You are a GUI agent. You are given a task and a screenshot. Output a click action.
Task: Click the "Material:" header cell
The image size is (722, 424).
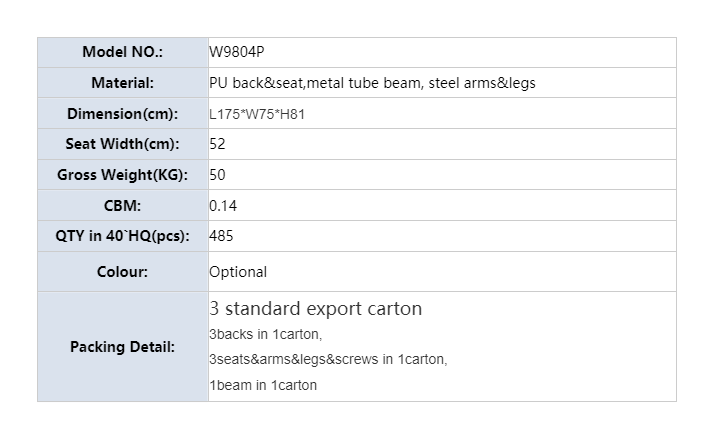tap(122, 83)
